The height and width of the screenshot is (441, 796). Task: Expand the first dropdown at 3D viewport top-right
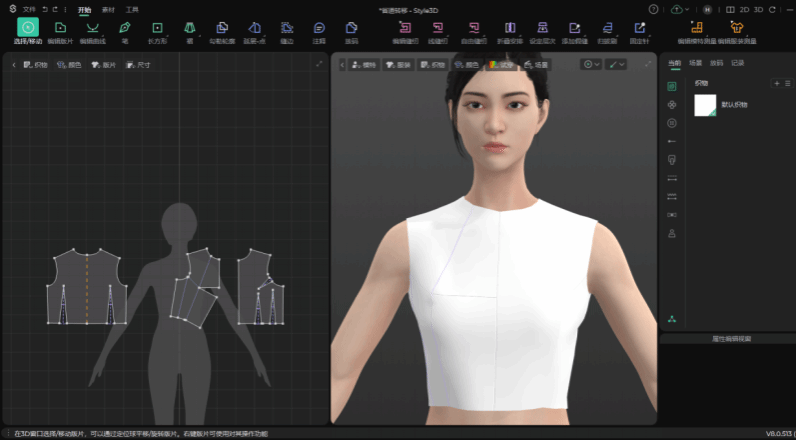coord(591,64)
